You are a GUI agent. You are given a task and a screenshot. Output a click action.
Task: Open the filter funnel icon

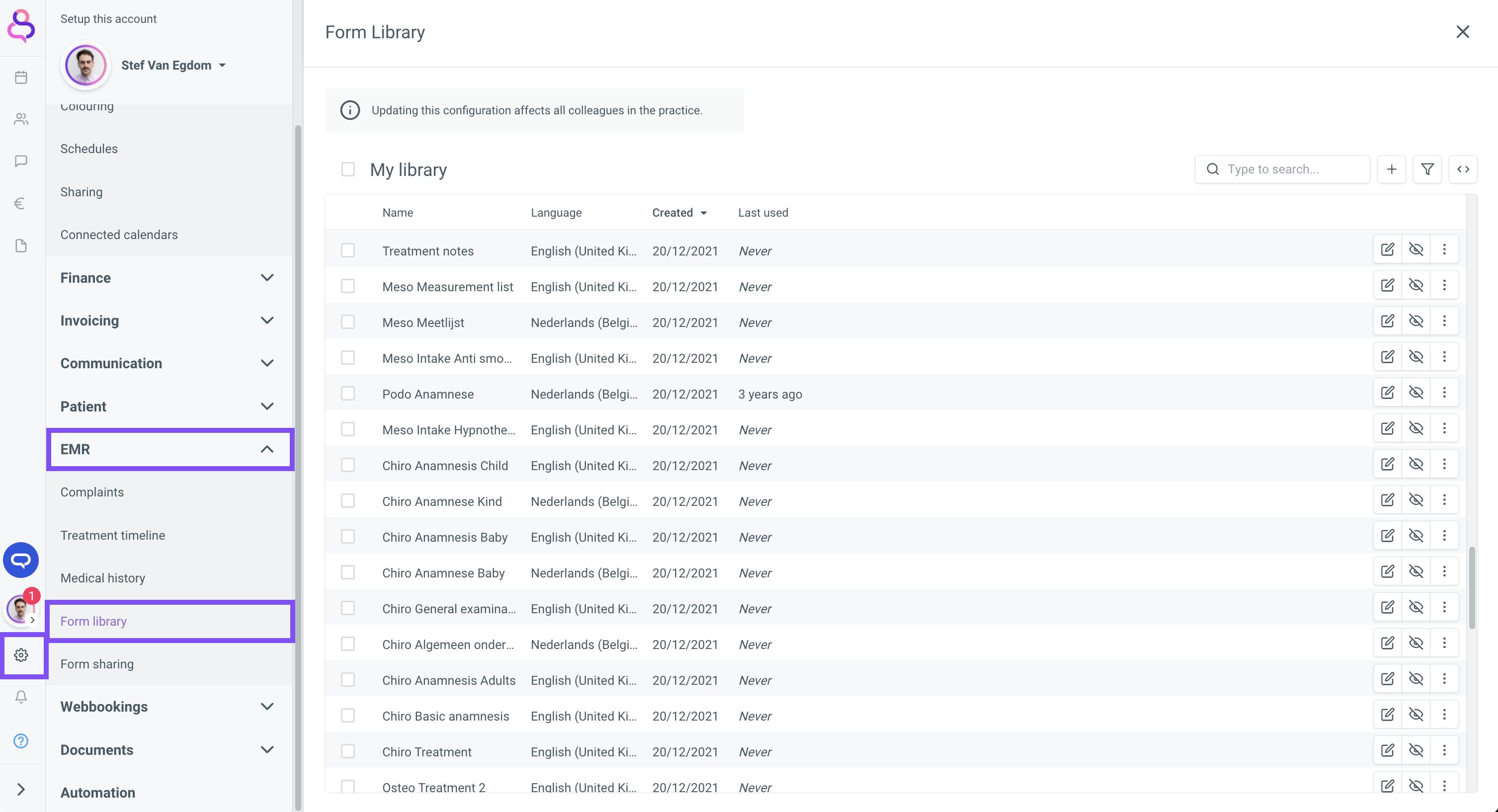pos(1427,169)
